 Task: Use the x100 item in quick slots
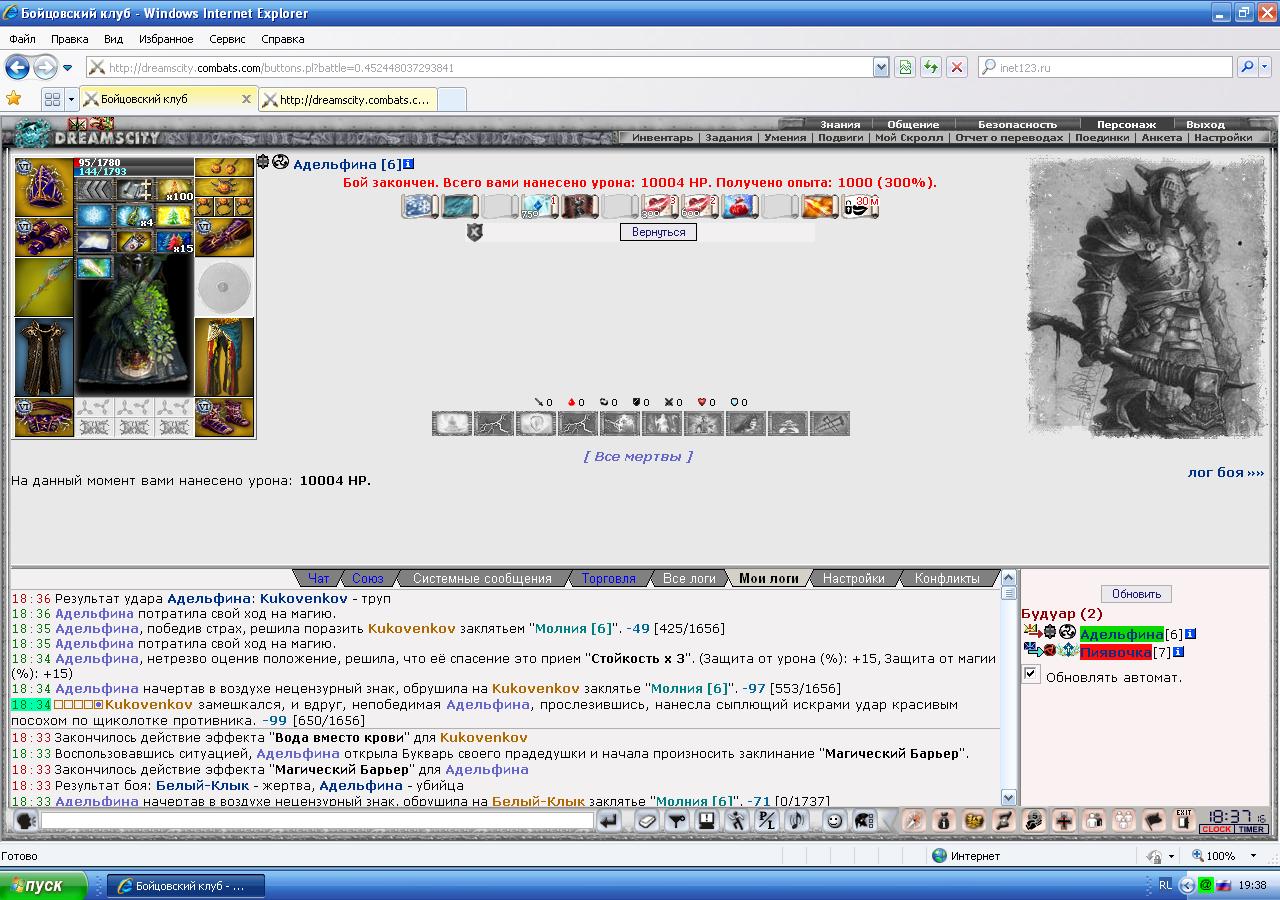tap(174, 190)
